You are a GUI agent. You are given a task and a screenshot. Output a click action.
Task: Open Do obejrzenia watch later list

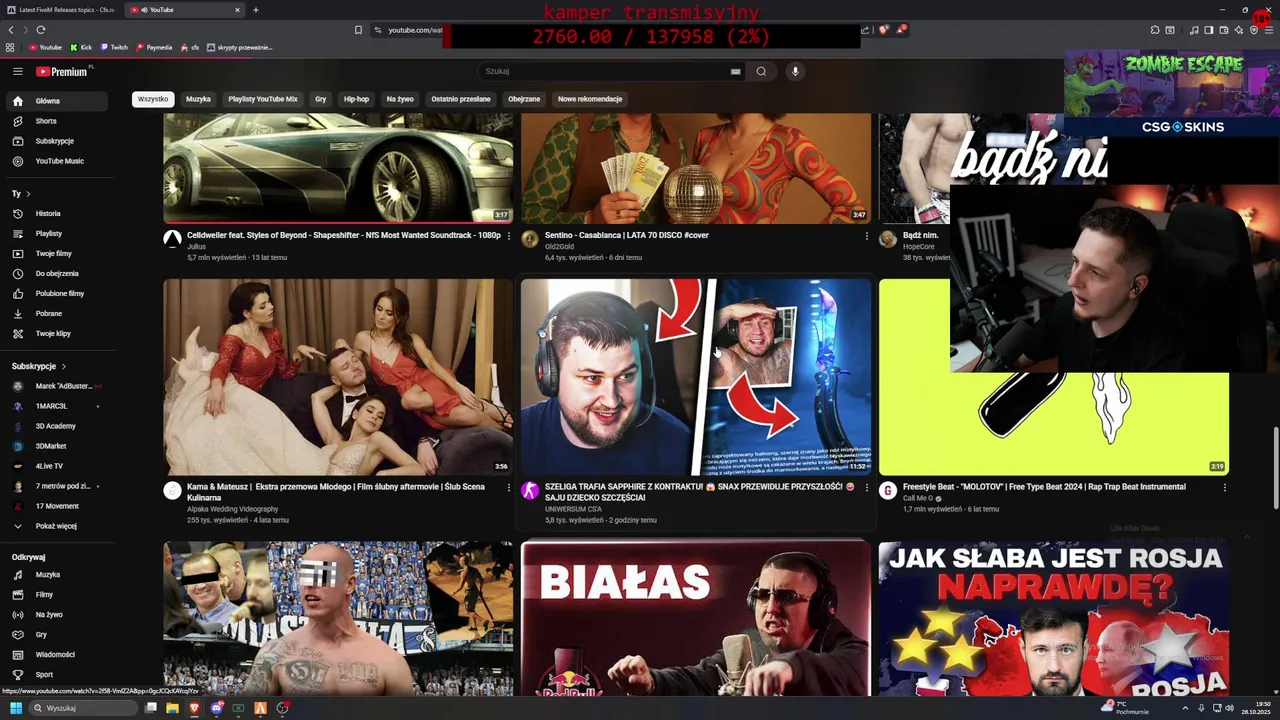(56, 273)
